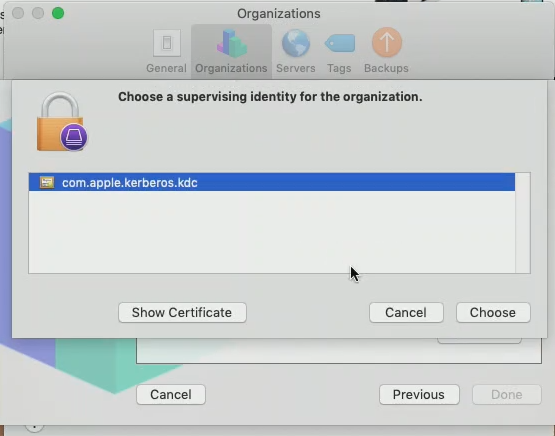Switch to the Servers tab label
Viewport: 555px width, 436px height.
[296, 68]
